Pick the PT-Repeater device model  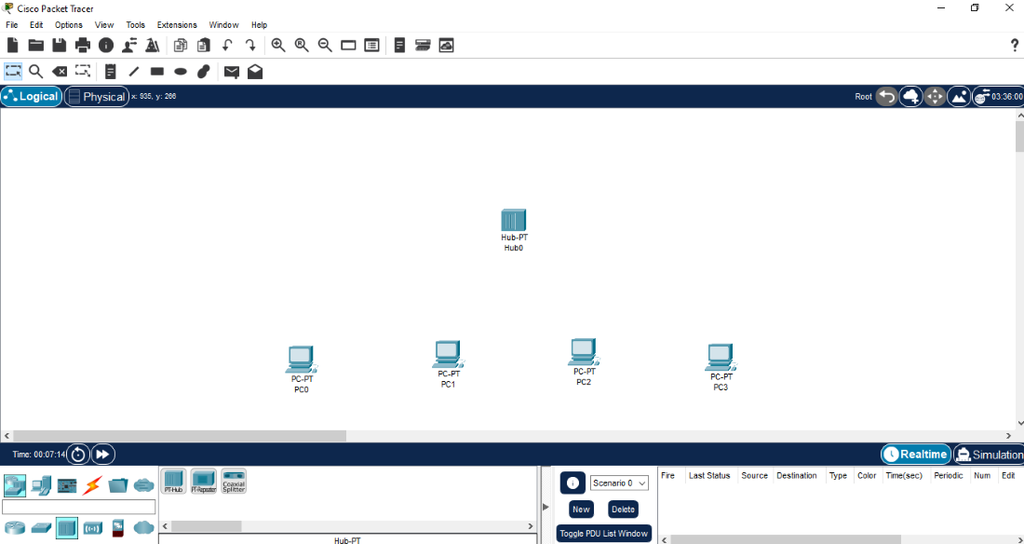coord(203,481)
